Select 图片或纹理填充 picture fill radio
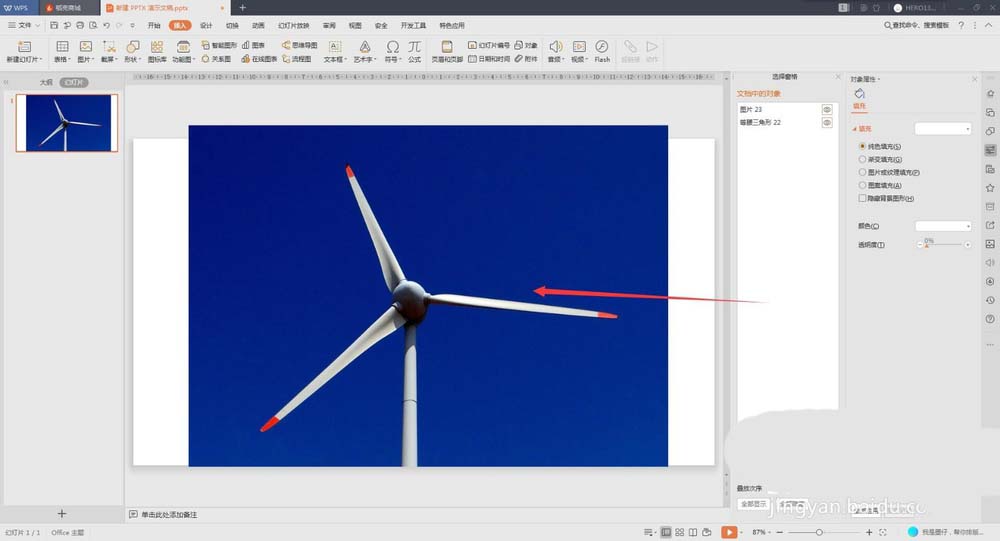Image resolution: width=1000 pixels, height=541 pixels. [x=862, y=172]
